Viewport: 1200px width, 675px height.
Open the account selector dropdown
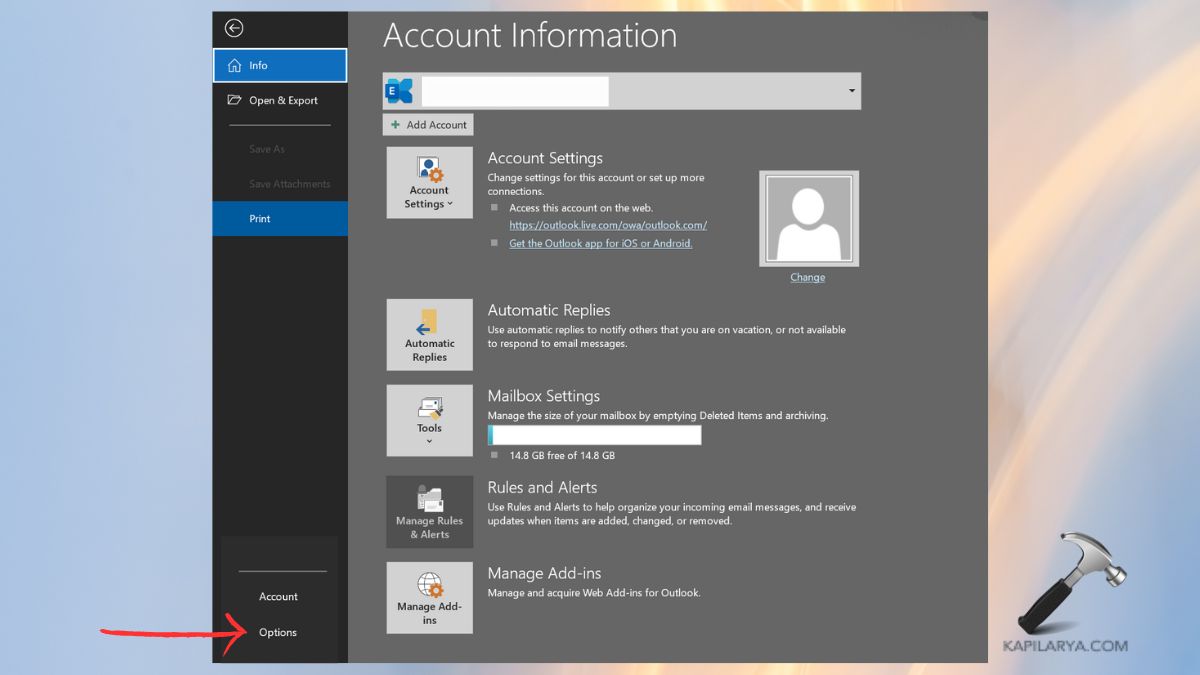point(850,91)
